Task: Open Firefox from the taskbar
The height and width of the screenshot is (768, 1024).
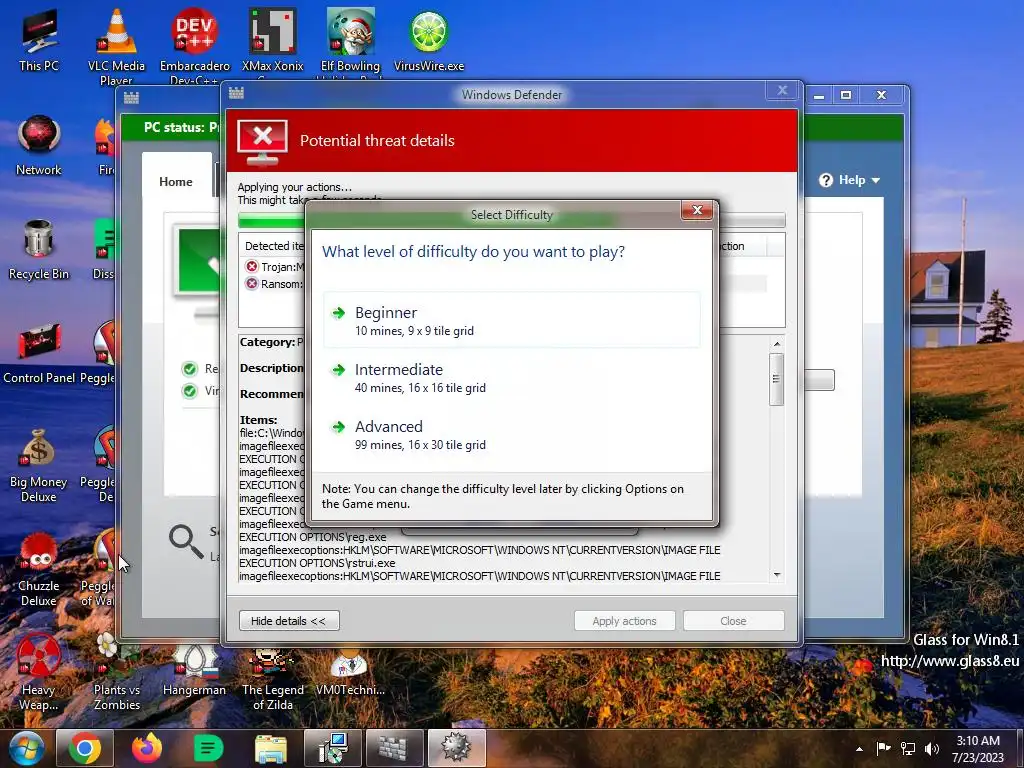Action: coord(147,748)
